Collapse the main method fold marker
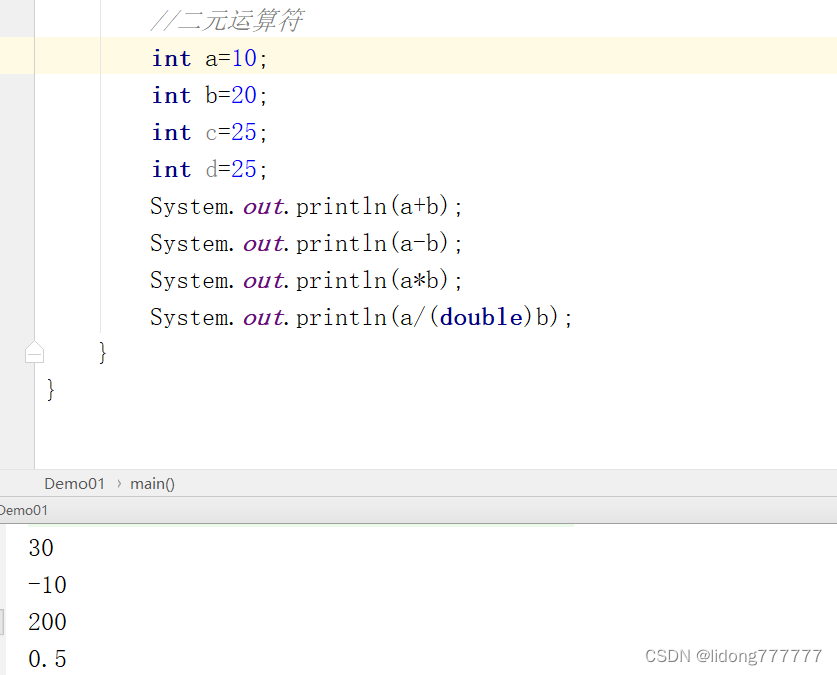The image size is (837, 675). tap(35, 352)
